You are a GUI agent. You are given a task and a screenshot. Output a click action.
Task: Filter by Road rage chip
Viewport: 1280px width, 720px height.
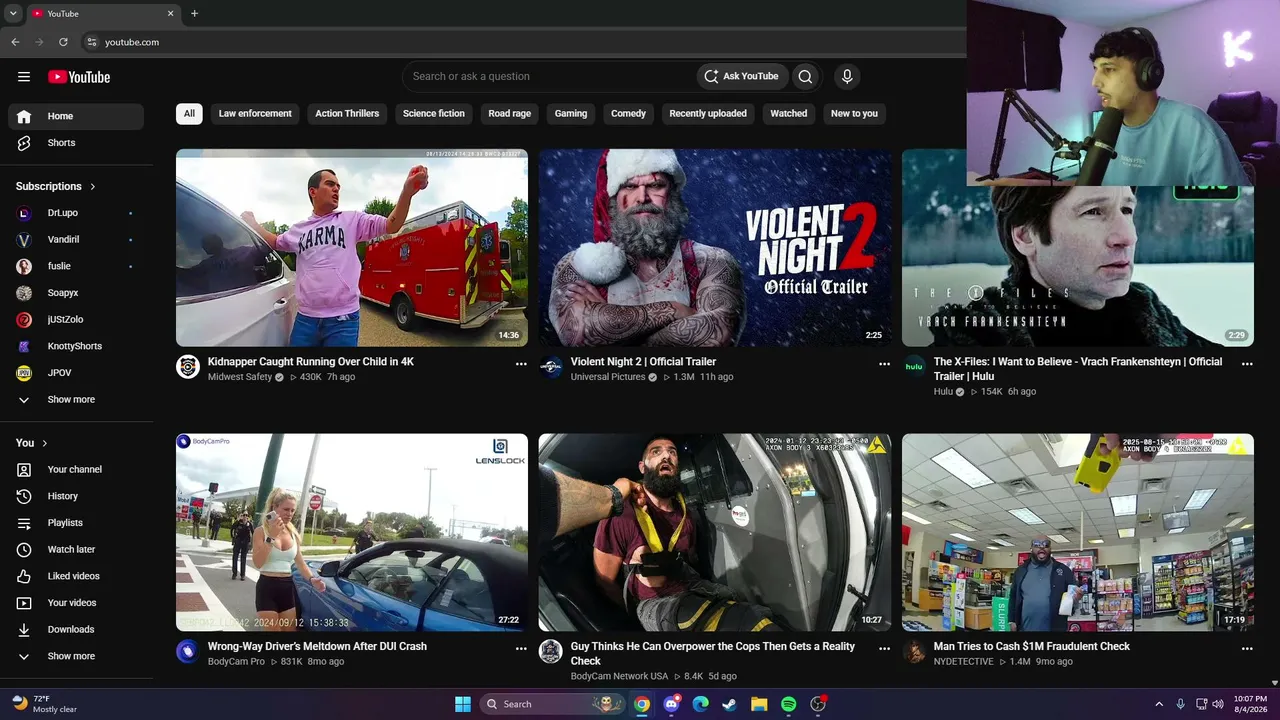pos(510,113)
